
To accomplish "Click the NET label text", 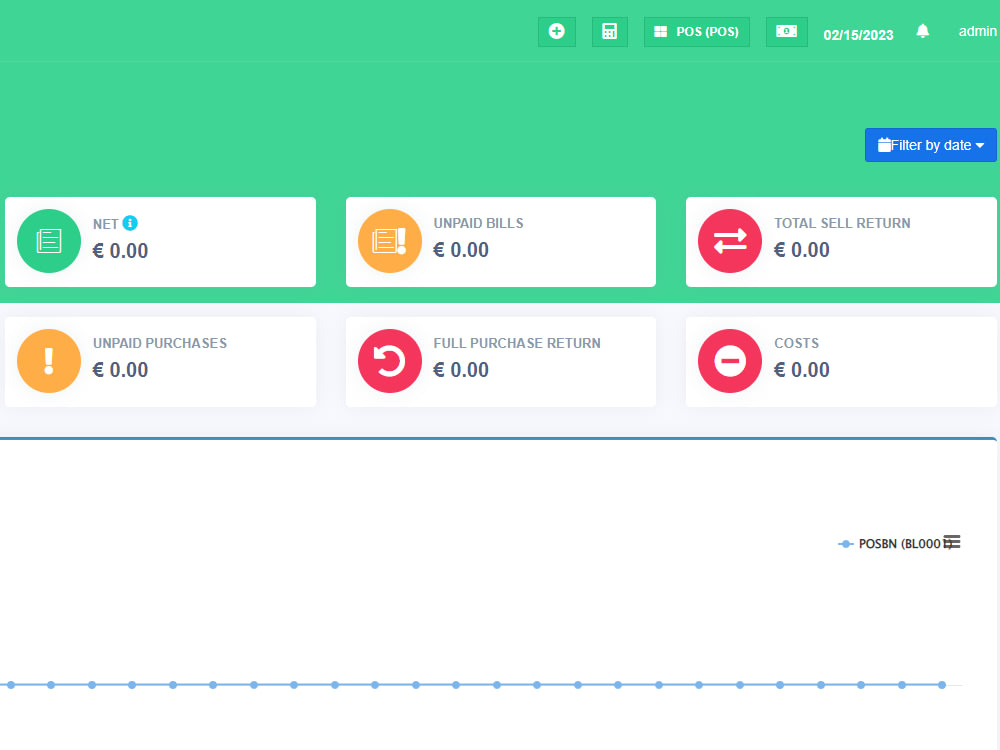I will pyautogui.click(x=105, y=224).
